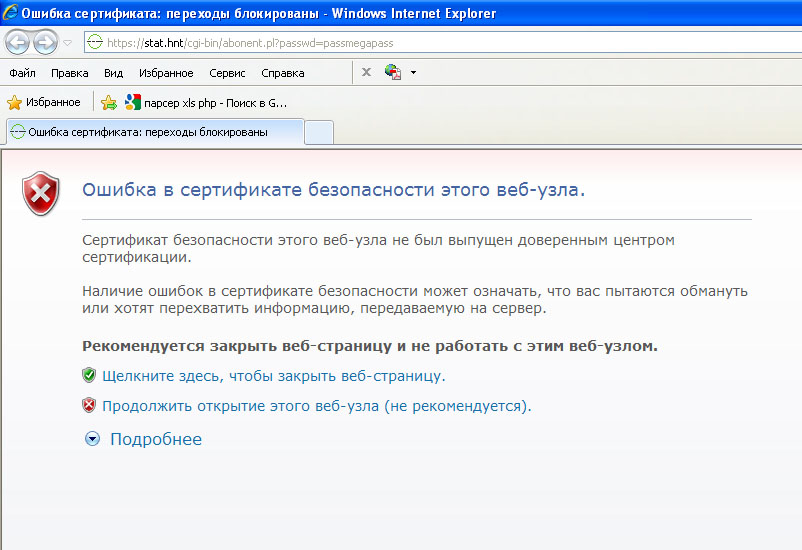The image size is (802, 550).
Task: Select the Ошибка сертификата tab
Action: 155,132
